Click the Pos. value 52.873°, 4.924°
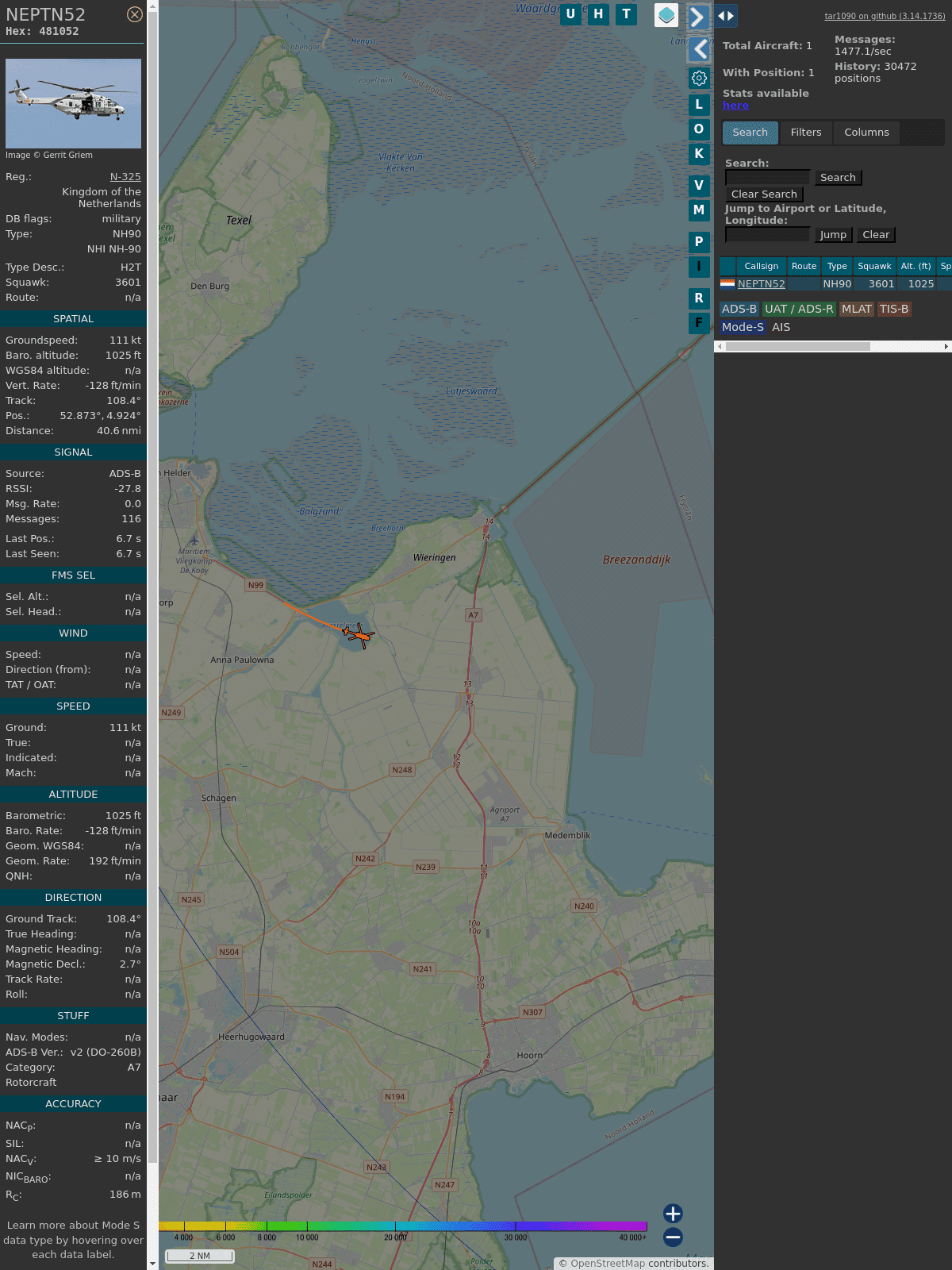This screenshot has width=952, height=1270. [x=101, y=416]
